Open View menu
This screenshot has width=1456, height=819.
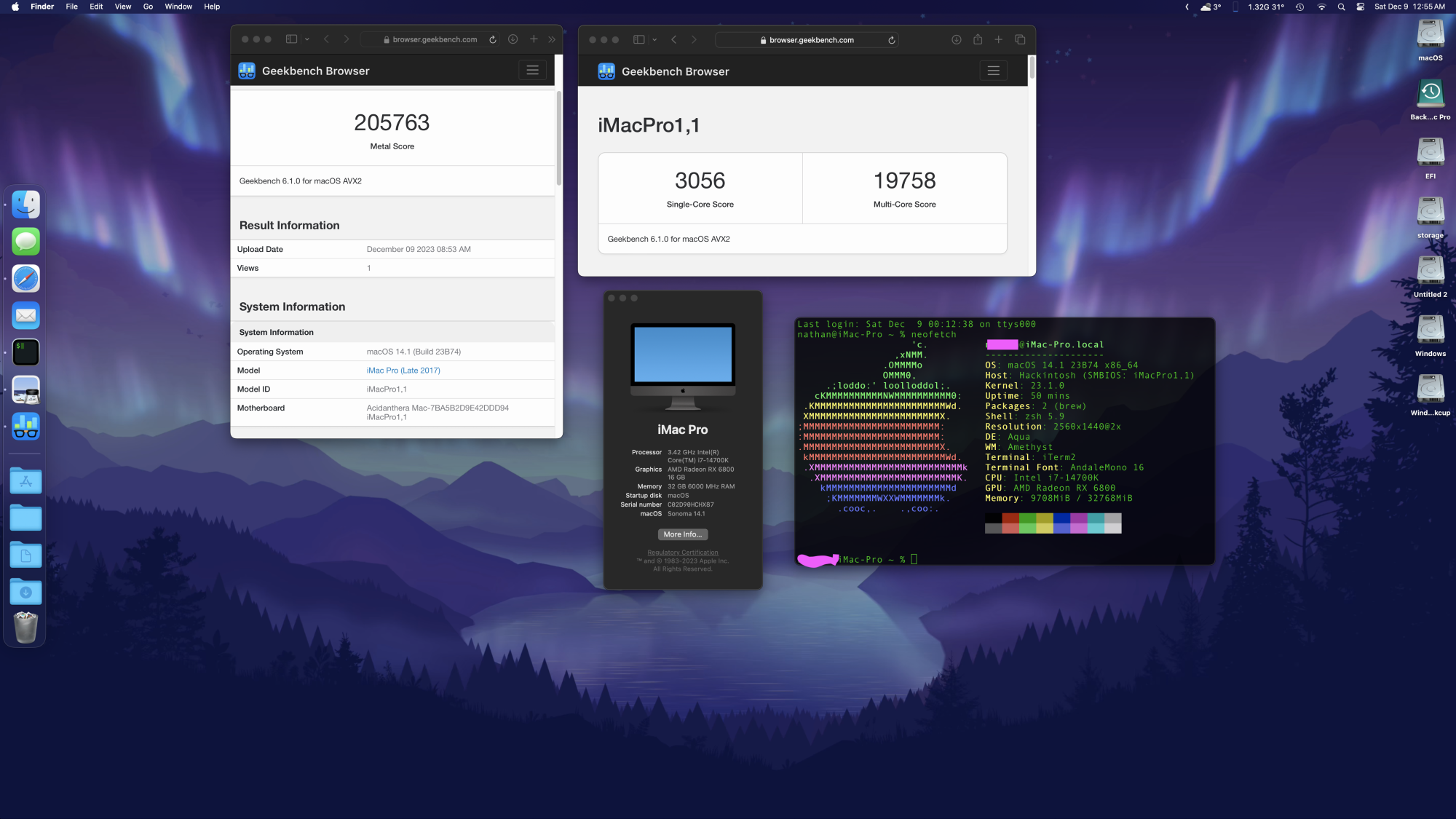123,7
